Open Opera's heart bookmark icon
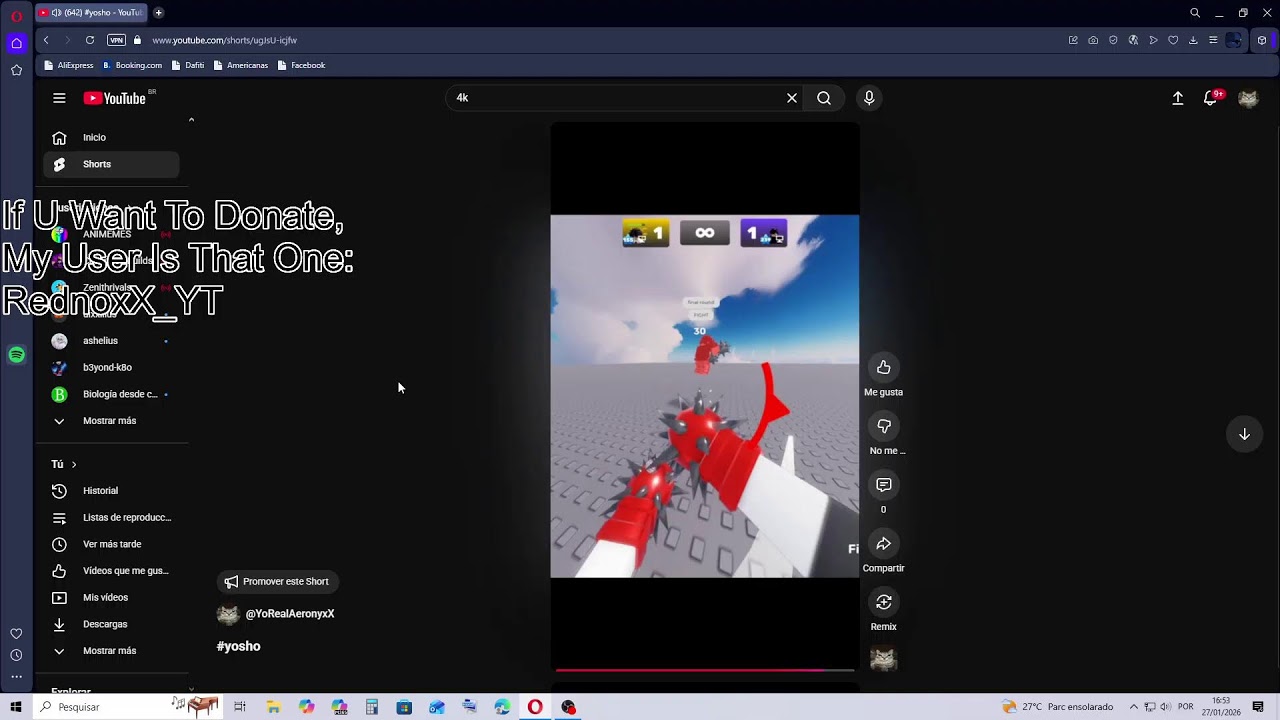This screenshot has width=1280, height=720. tap(1173, 40)
